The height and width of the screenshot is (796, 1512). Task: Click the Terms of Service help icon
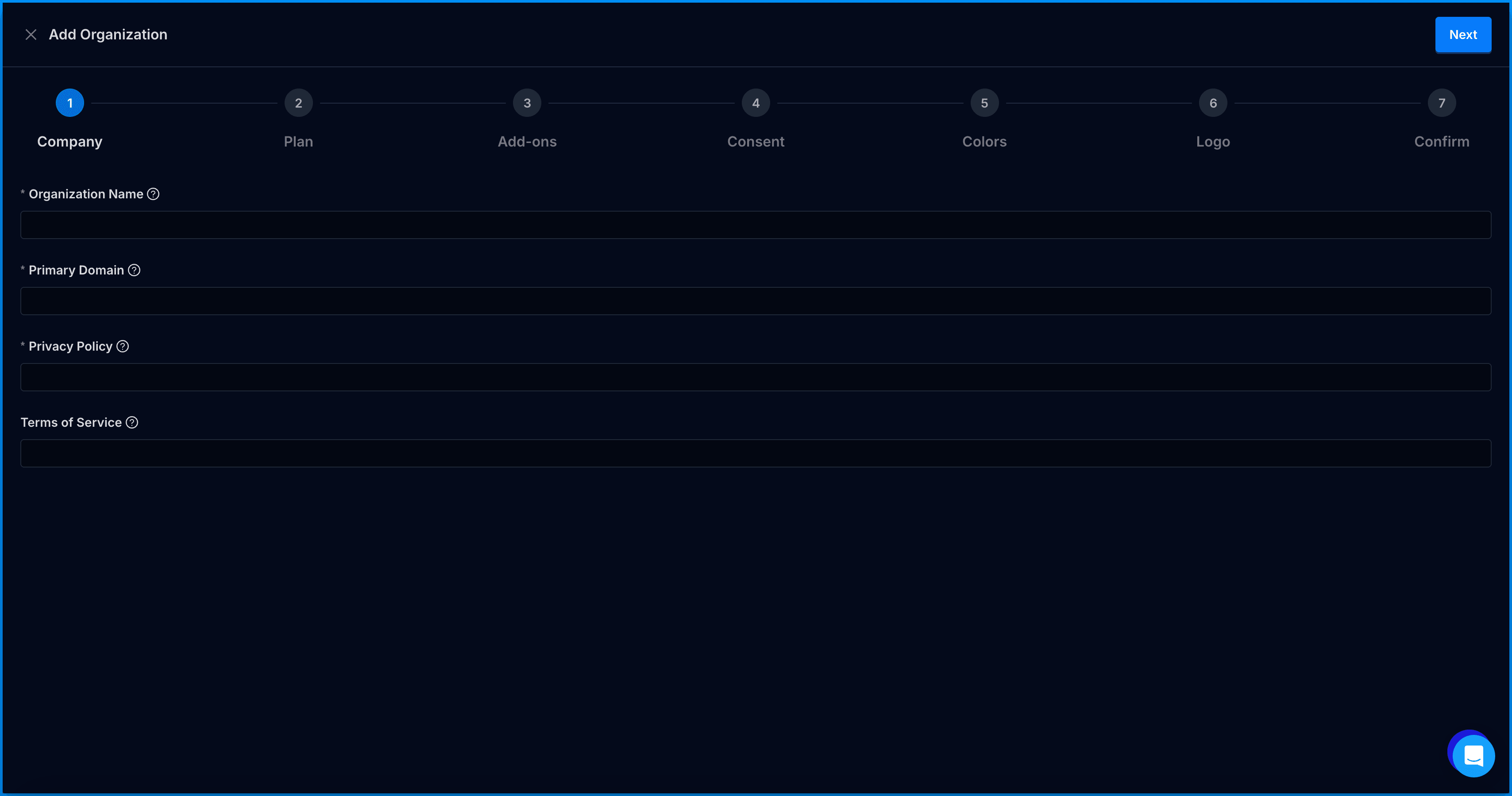[132, 423]
